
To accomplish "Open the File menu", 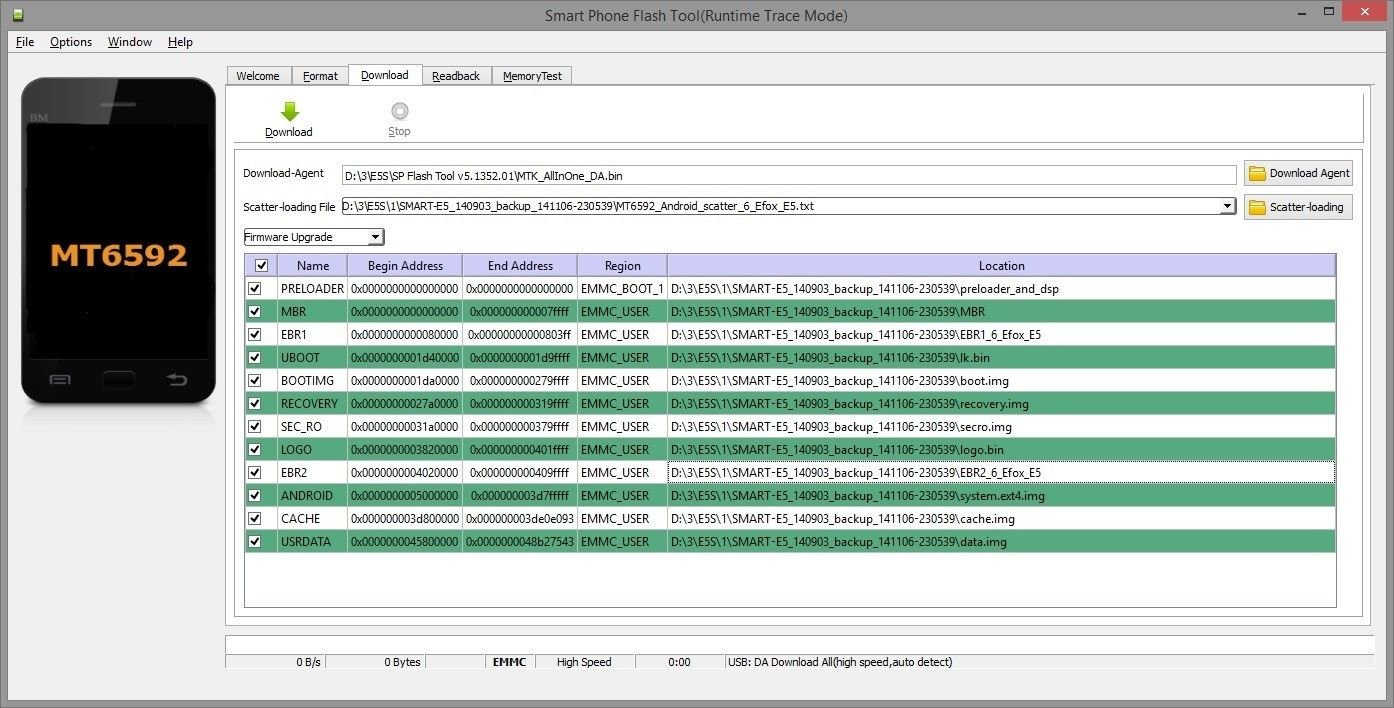I will (25, 42).
